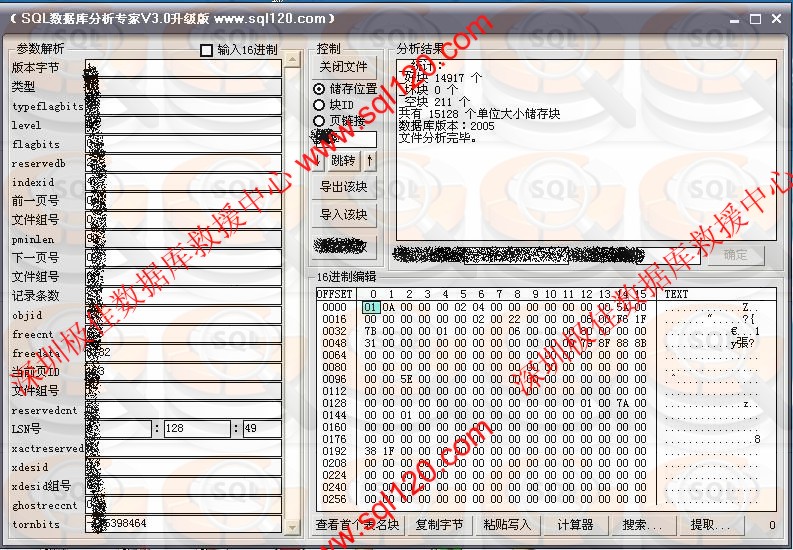This screenshot has width=793, height=550.
Task: Click the xdesid input field
Action: tap(183, 467)
